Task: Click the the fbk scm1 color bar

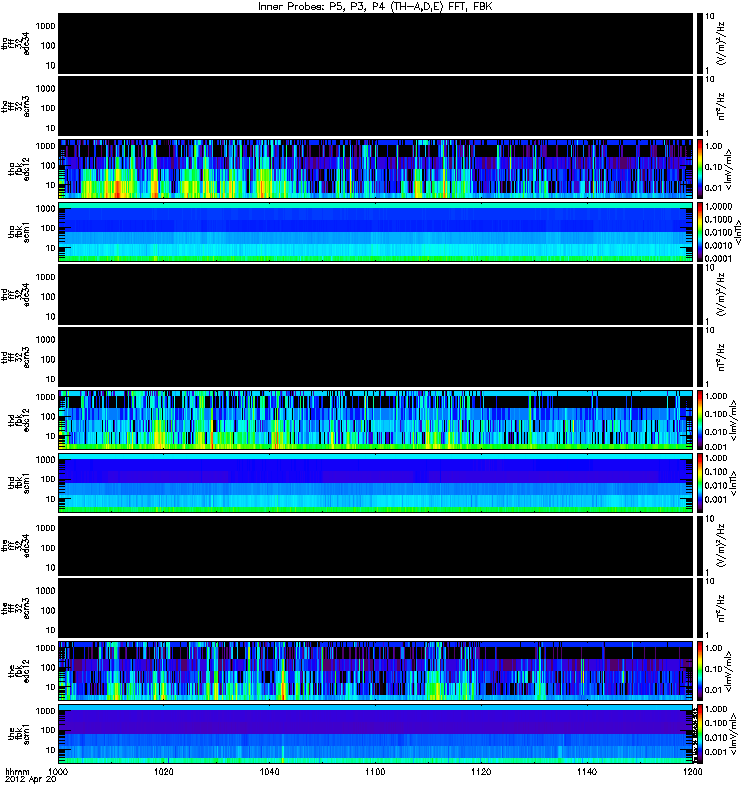Action: click(699, 734)
